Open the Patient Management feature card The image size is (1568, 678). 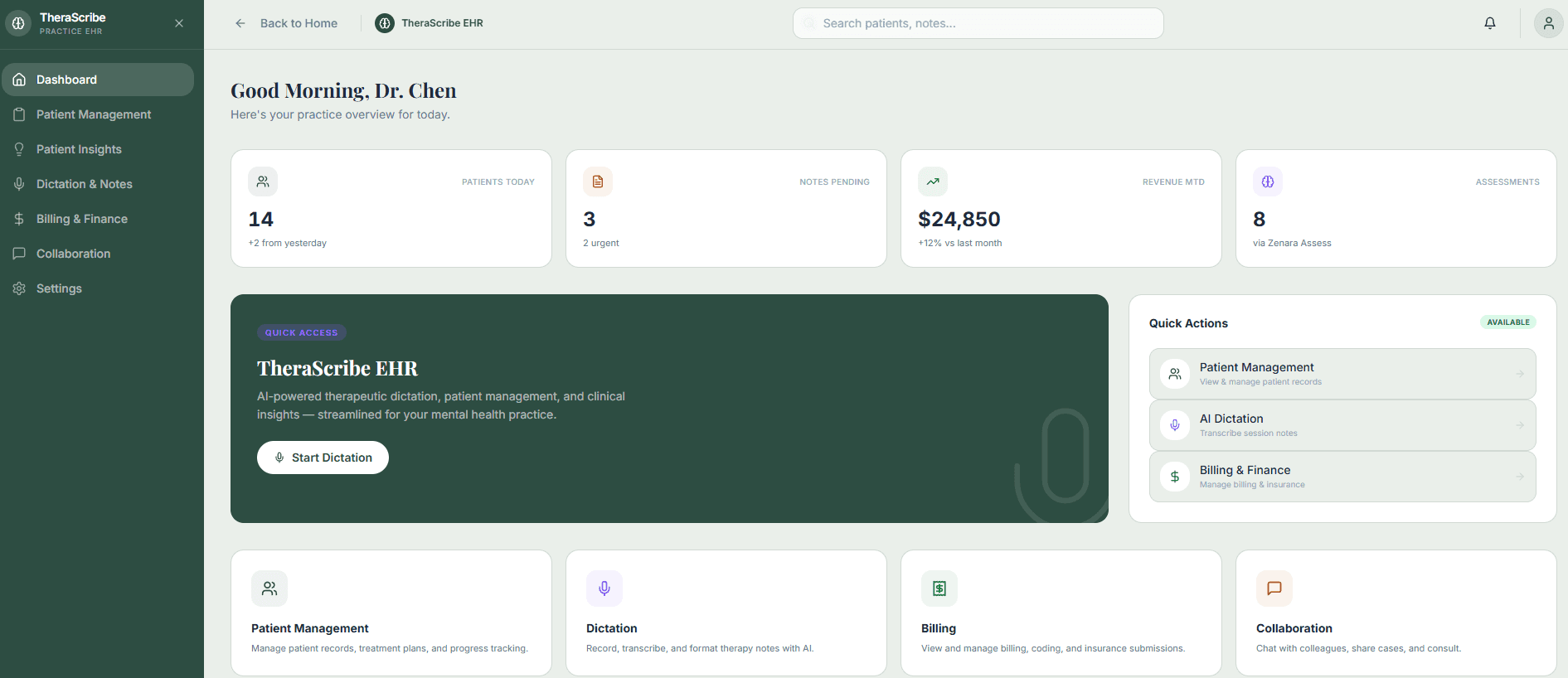pos(391,613)
